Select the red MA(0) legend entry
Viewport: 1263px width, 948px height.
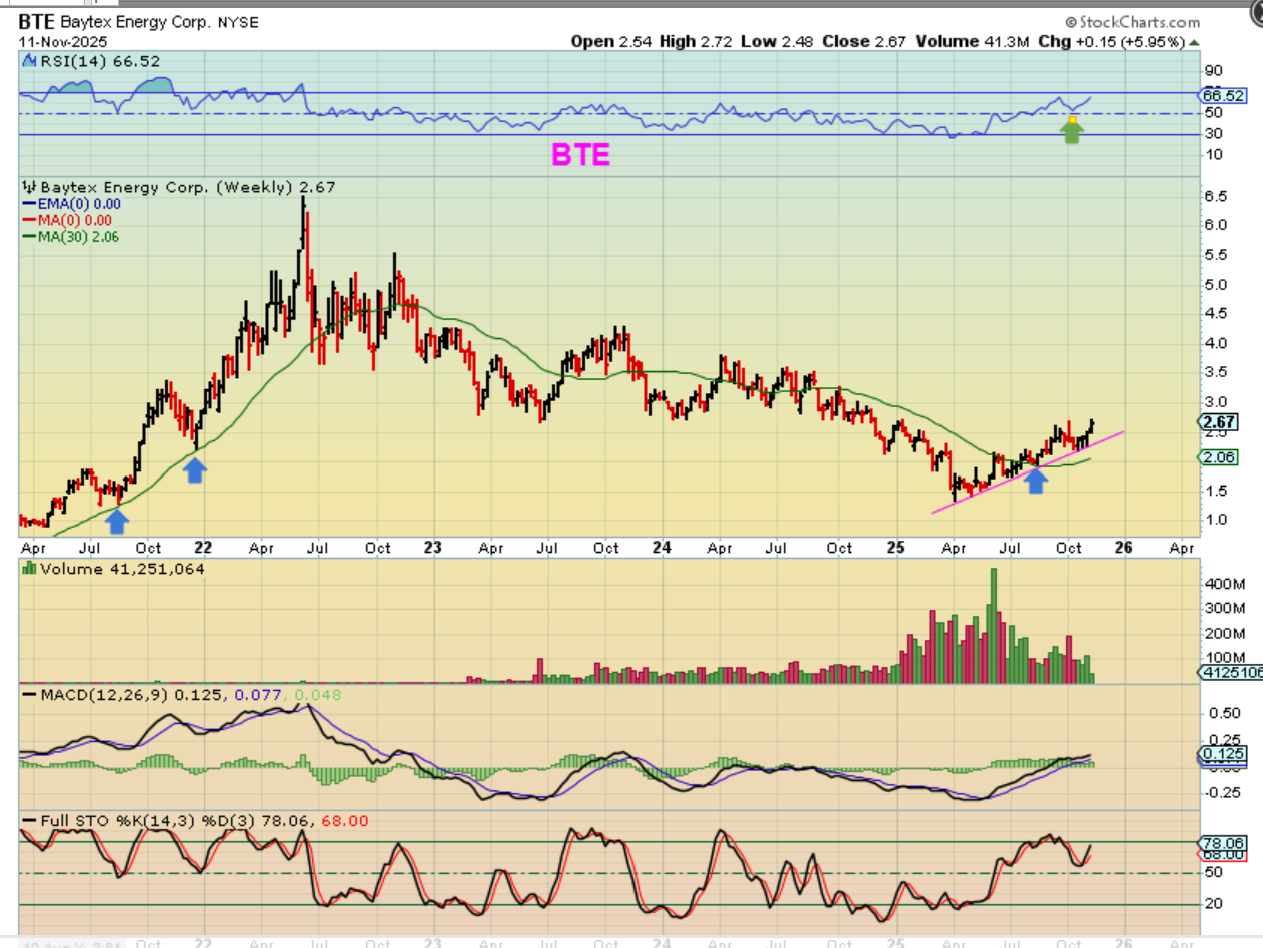point(70,220)
